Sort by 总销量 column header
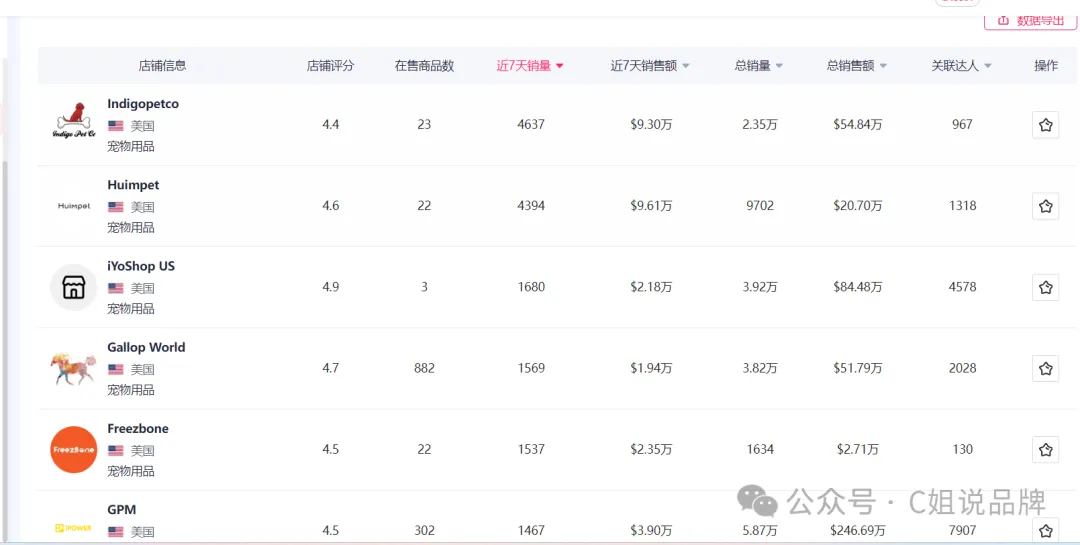 (758, 66)
